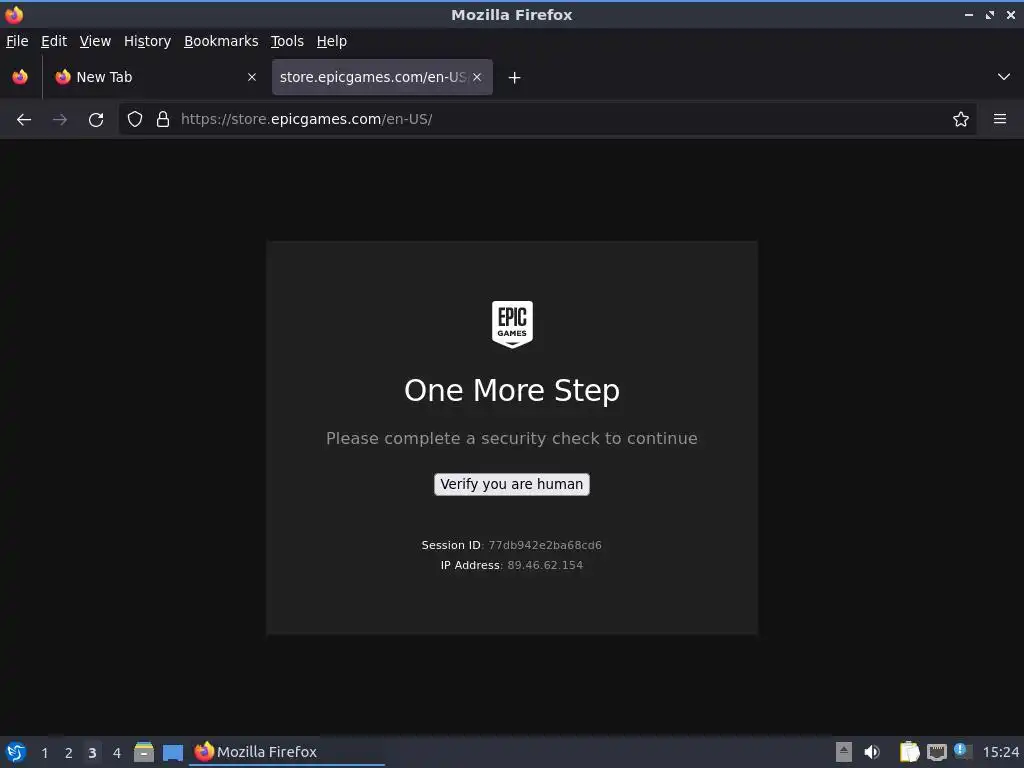Click the Epic Games logo
Viewport: 1024px width, 768px height.
coord(512,325)
